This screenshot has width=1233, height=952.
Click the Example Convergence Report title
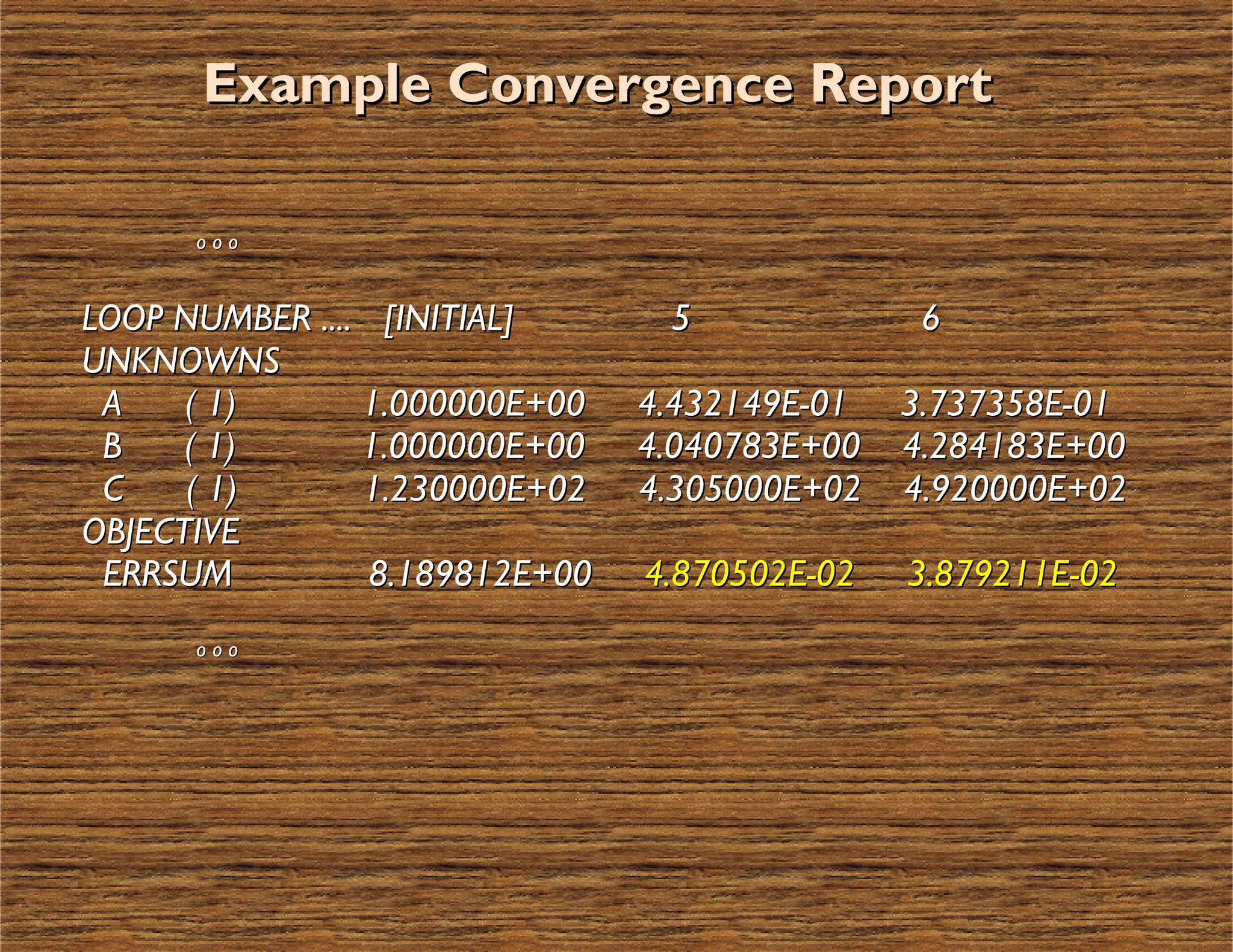click(598, 85)
